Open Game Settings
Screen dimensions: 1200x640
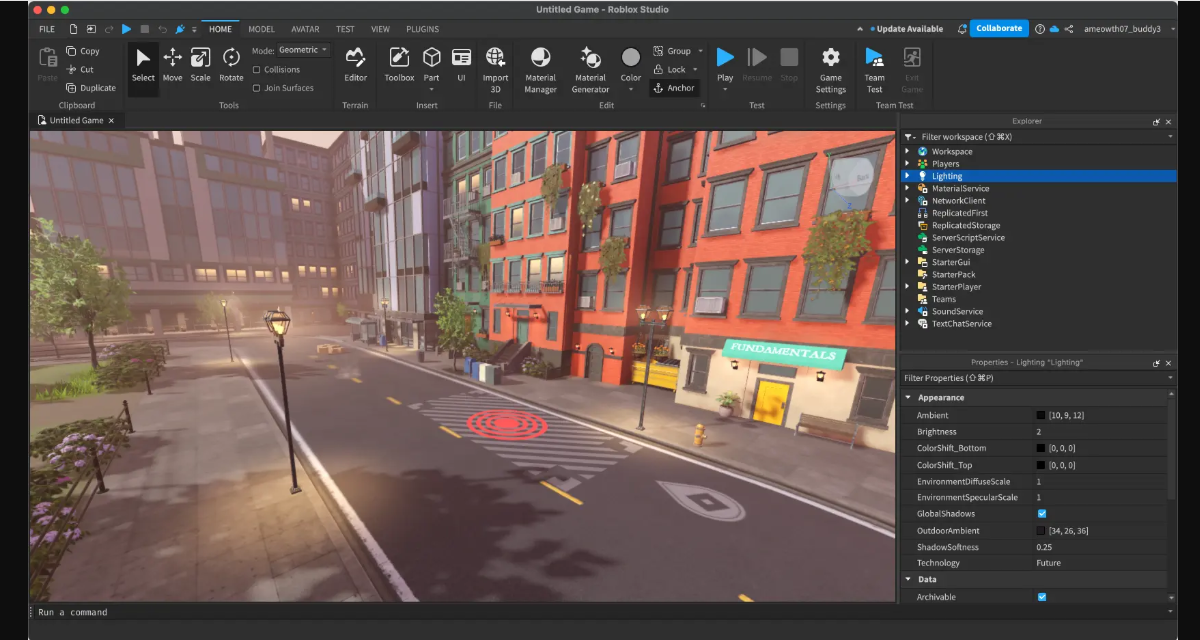(829, 68)
